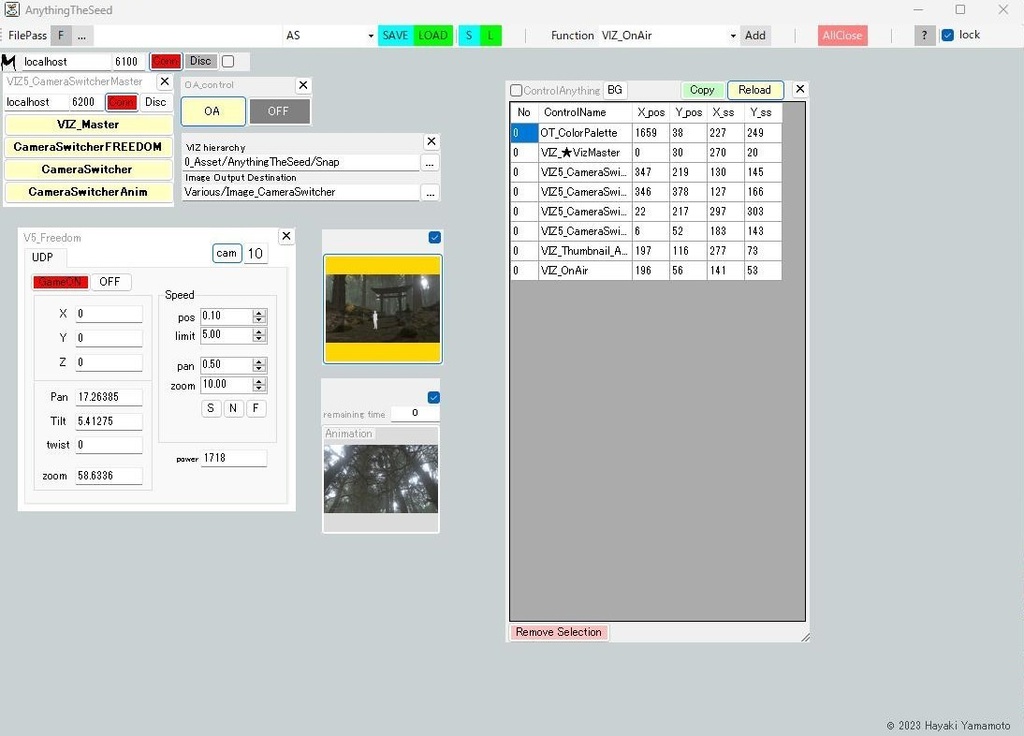This screenshot has width=1024, height=736.
Task: Click the N speed preset button
Action: point(233,408)
